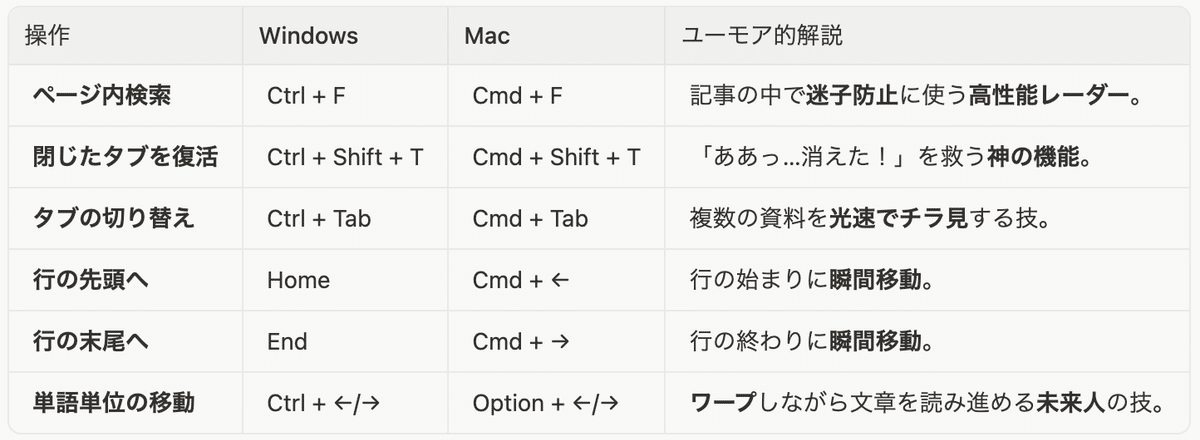Click the ページ内検索 row label

point(102,96)
